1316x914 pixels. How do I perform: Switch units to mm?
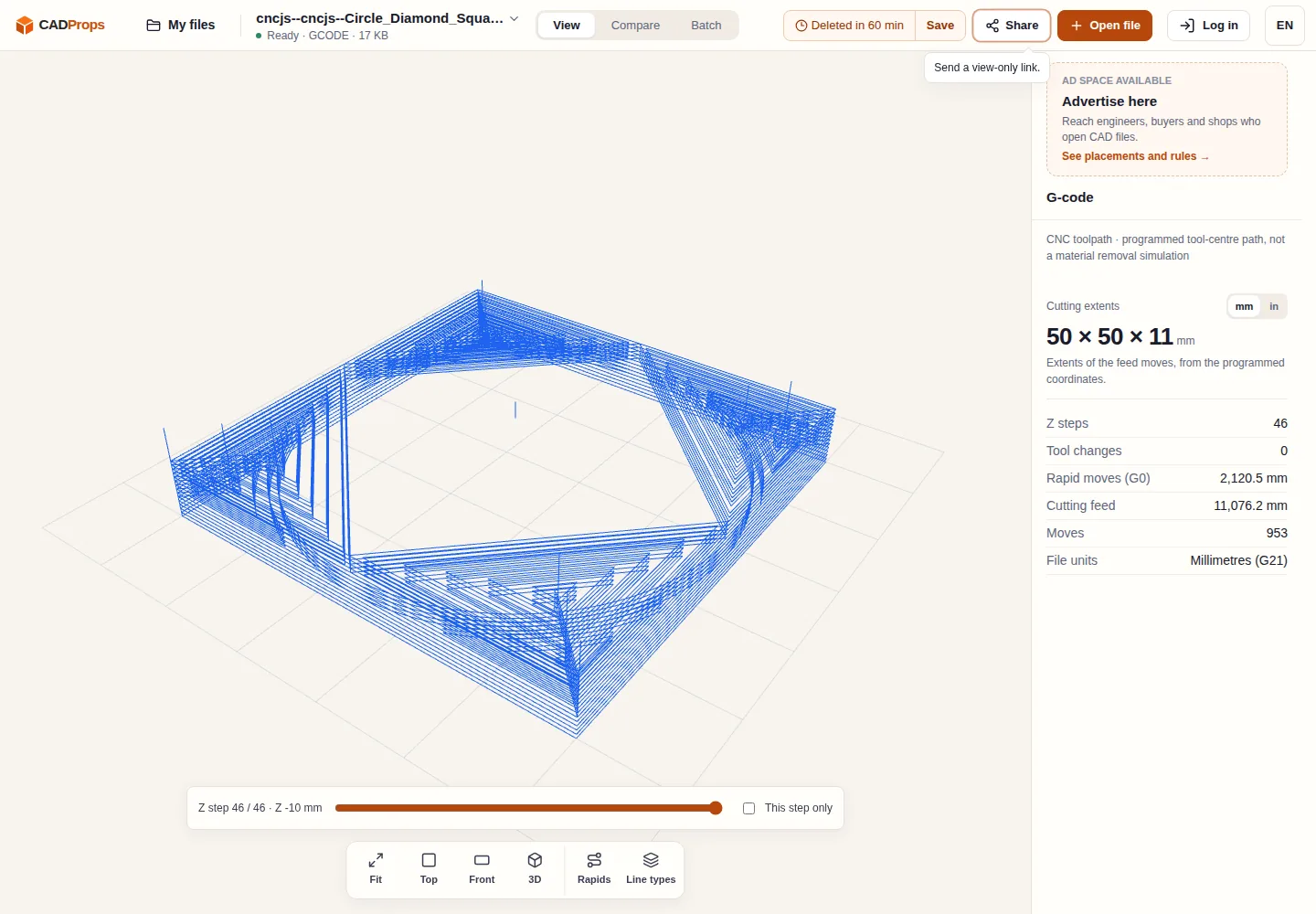pyautogui.click(x=1244, y=306)
